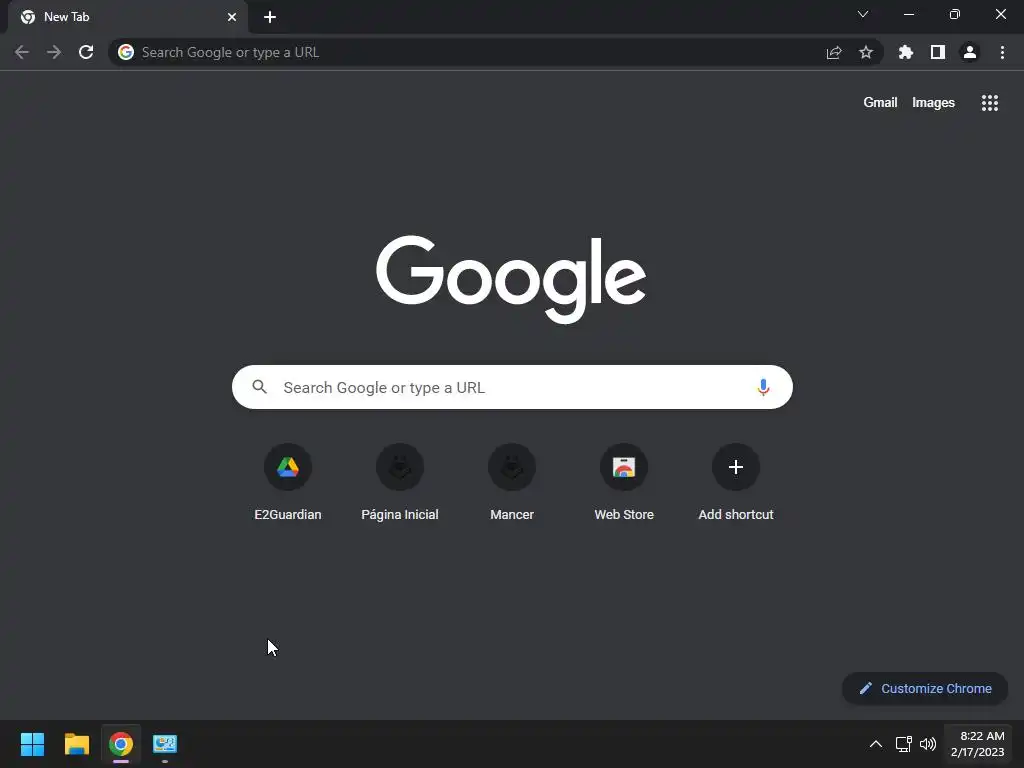Click the Google icon in the address bar

(x=126, y=52)
